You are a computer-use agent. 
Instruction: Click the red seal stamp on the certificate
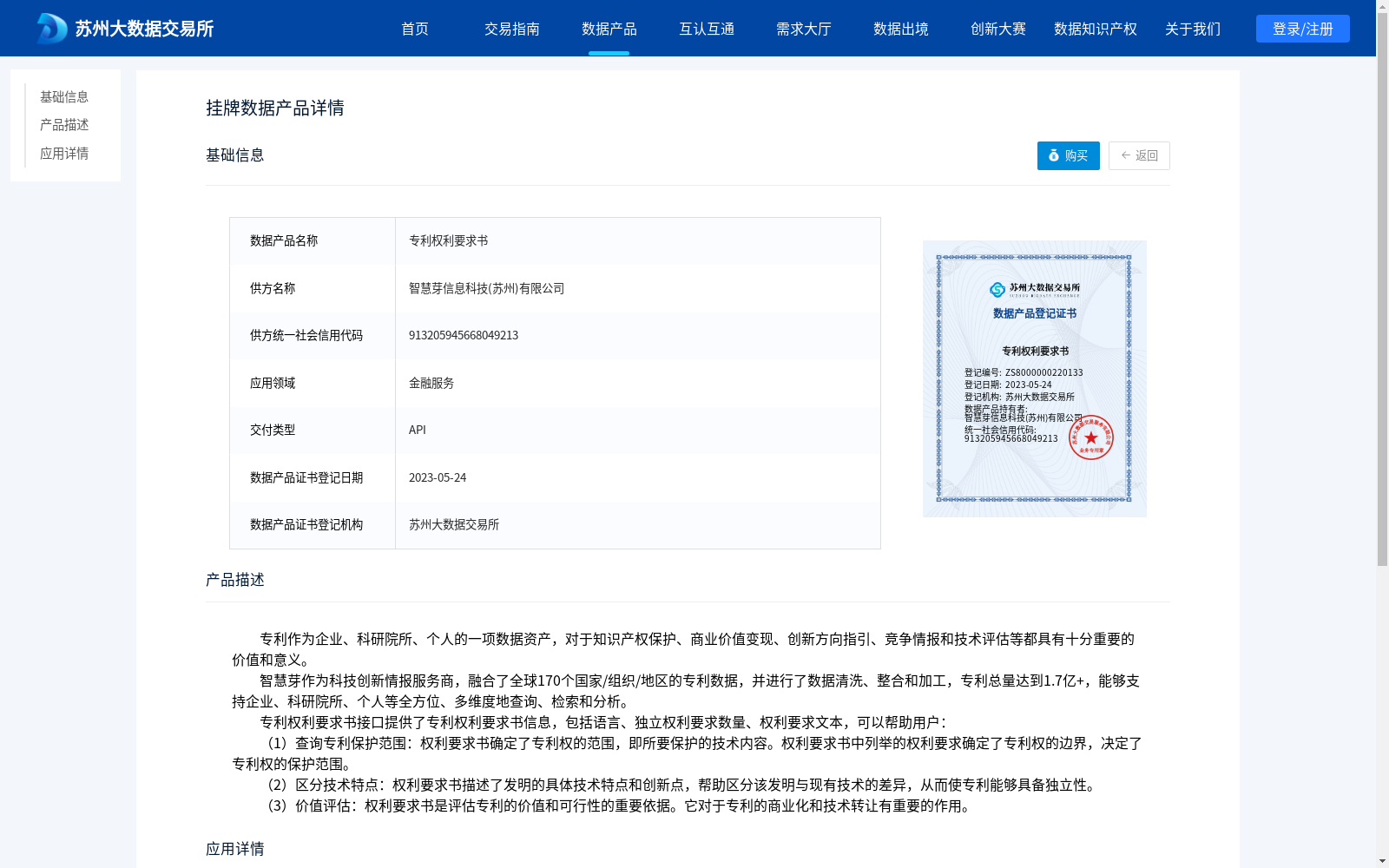tap(1091, 438)
